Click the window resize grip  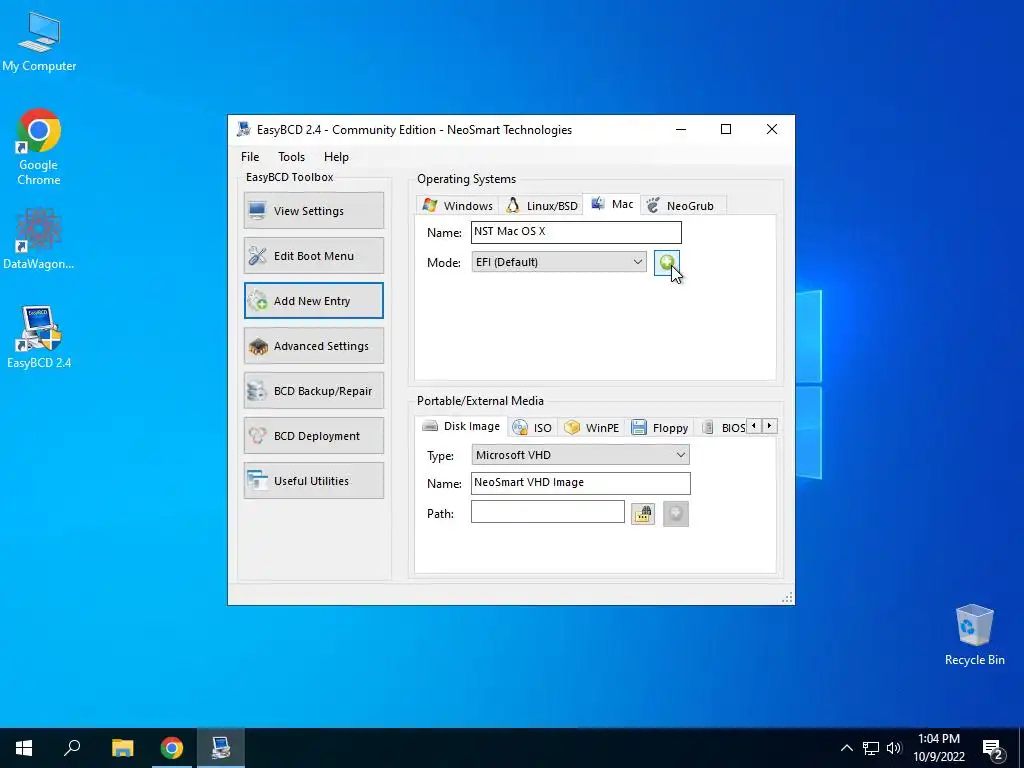coord(787,598)
